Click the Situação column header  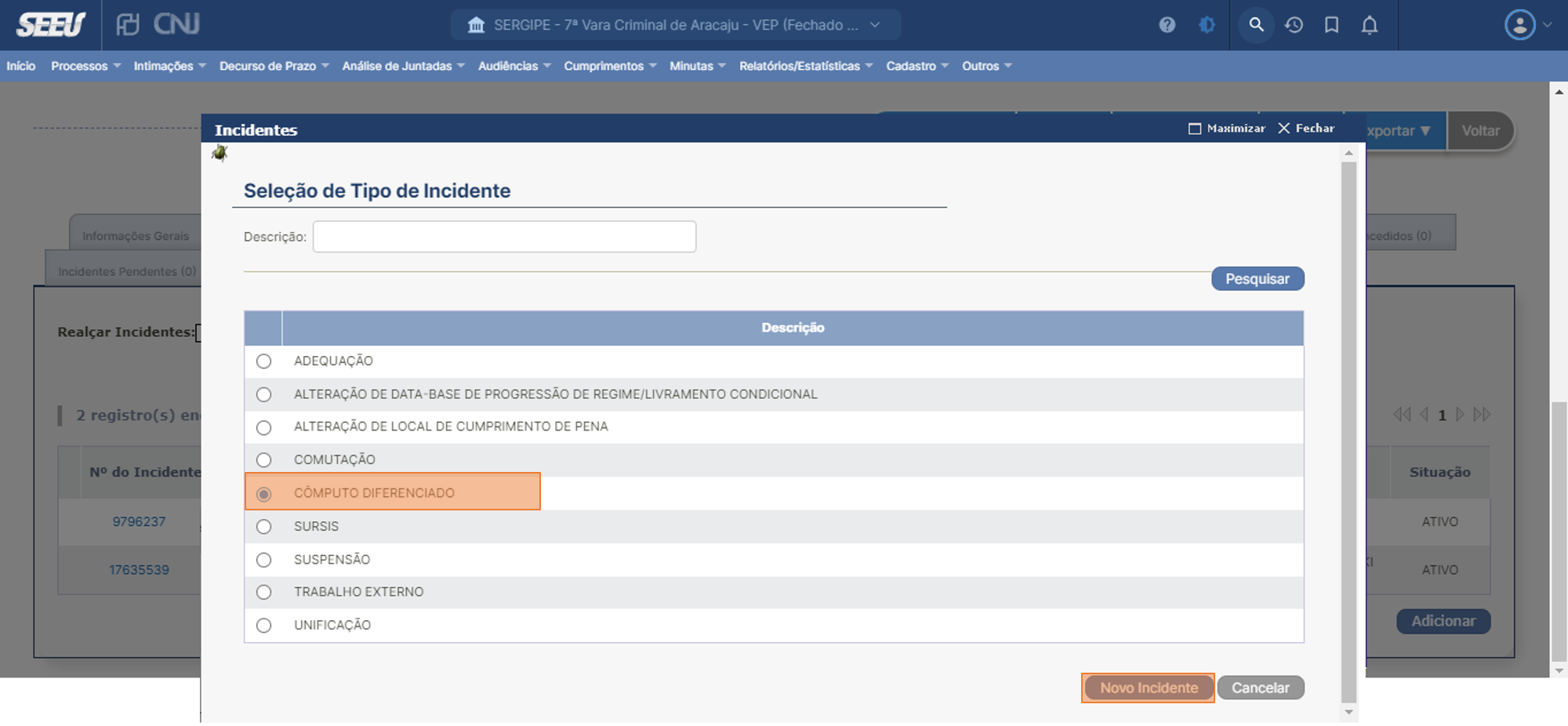click(1439, 472)
